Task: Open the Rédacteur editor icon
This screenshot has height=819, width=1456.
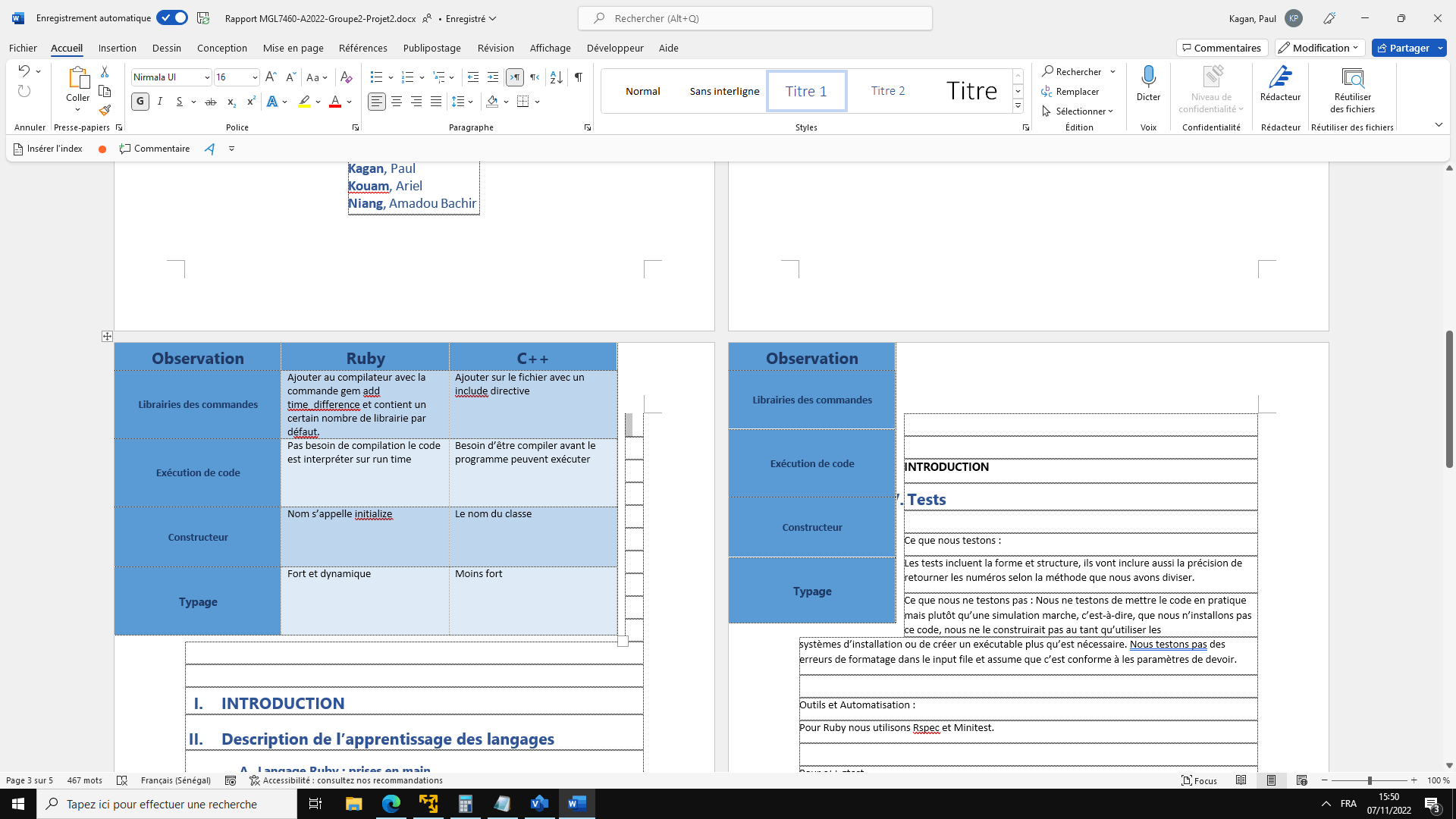Action: (1280, 77)
